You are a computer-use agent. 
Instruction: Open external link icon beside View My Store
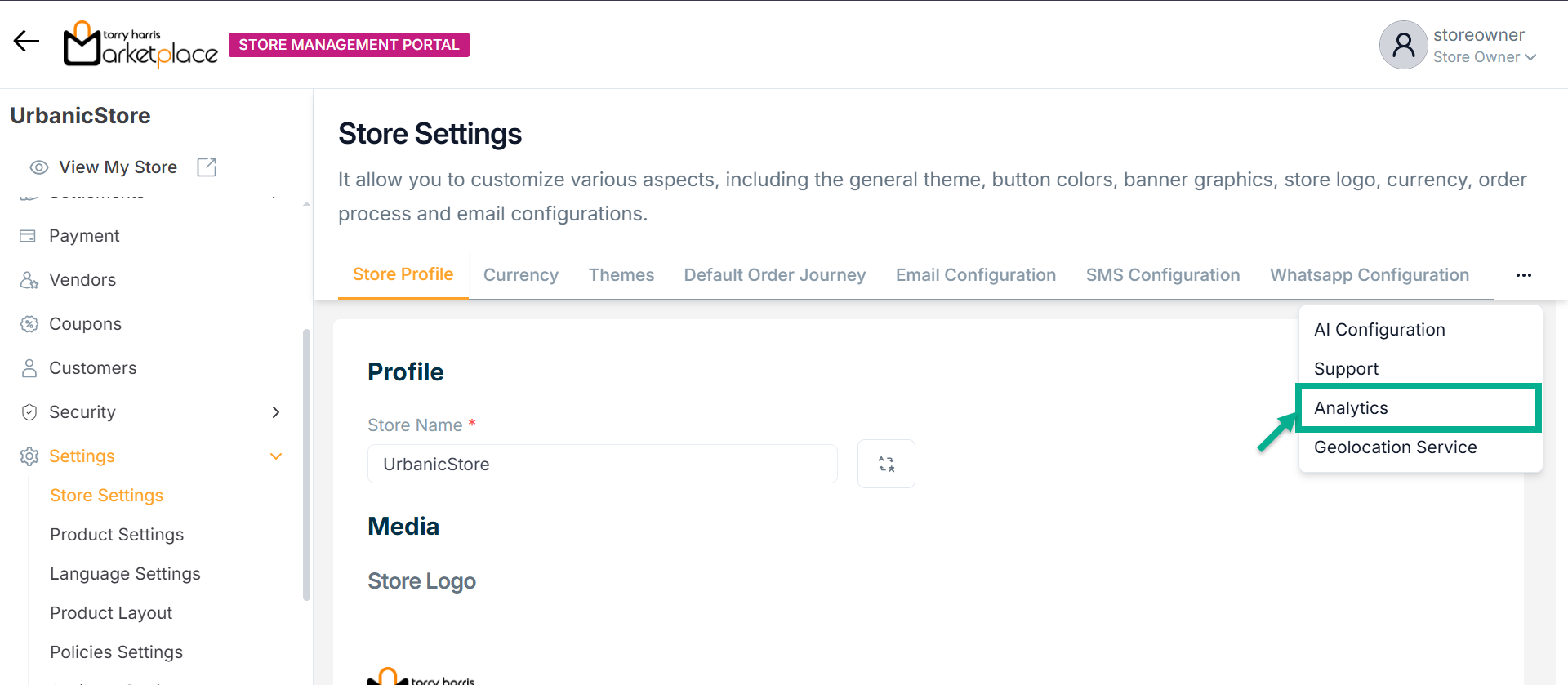point(207,167)
